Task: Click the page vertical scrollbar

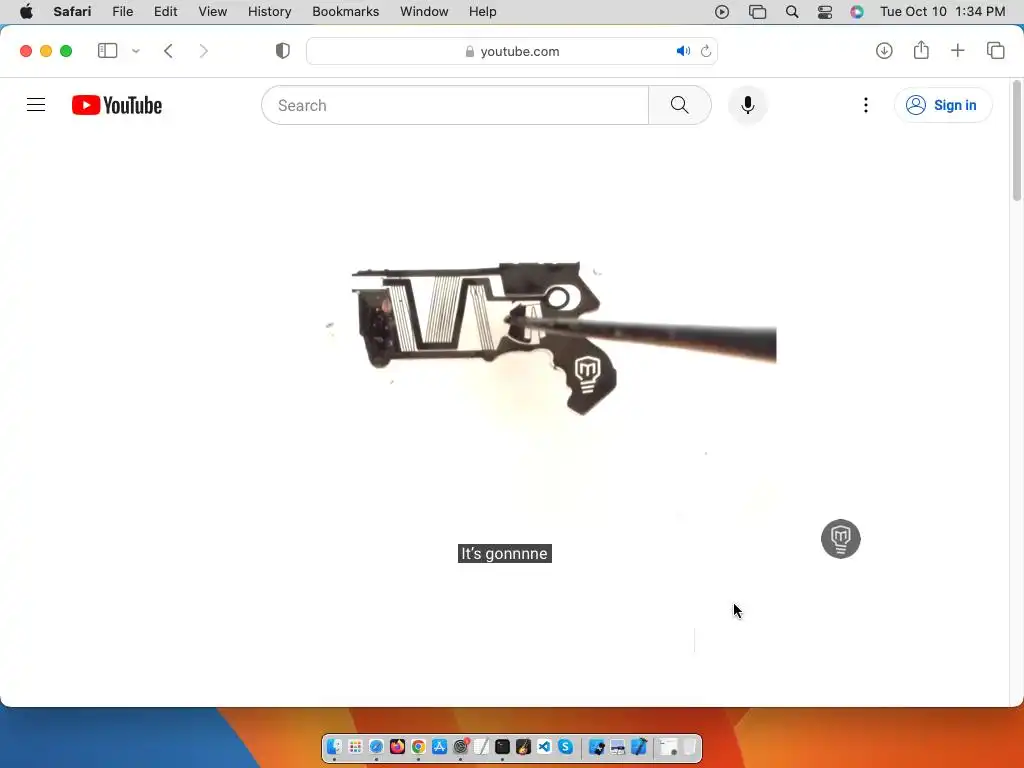Action: [1017, 140]
